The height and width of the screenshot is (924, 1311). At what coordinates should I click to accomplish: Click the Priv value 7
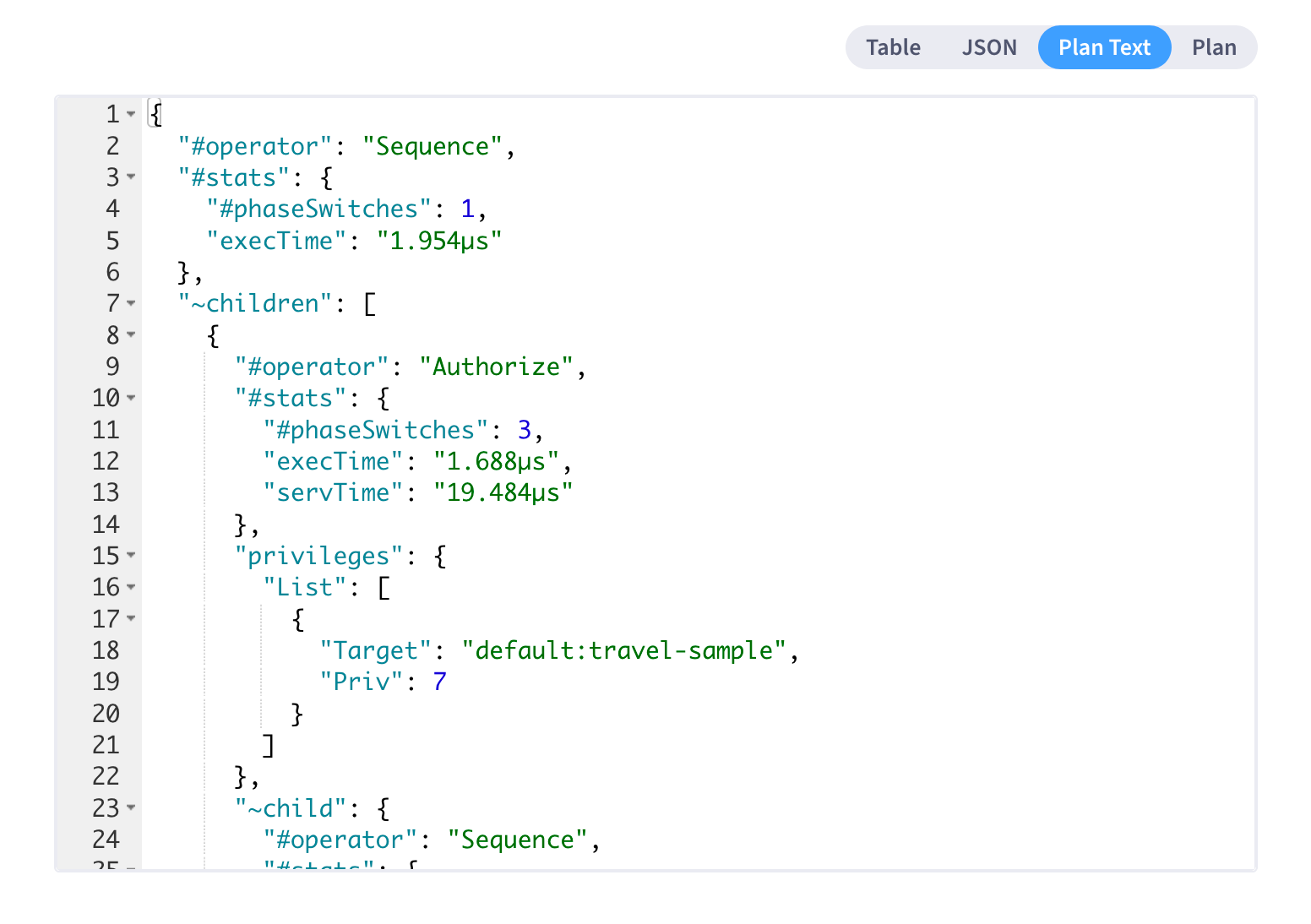[x=439, y=682]
